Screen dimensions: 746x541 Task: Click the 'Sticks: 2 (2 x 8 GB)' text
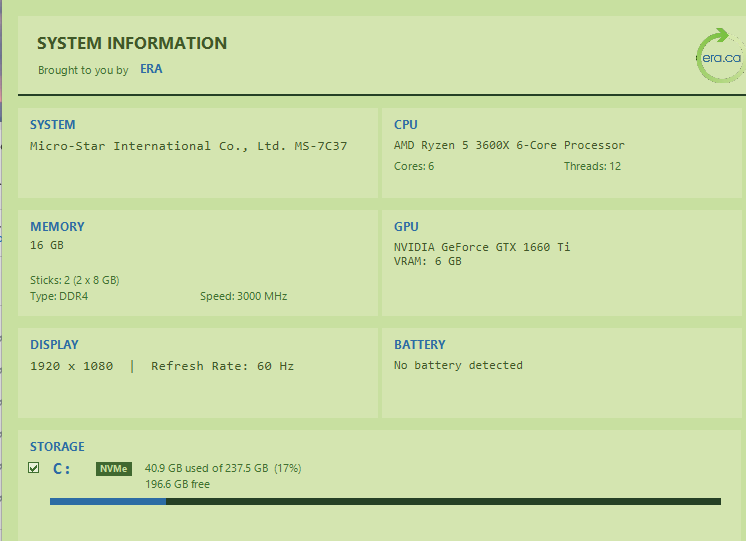75,280
